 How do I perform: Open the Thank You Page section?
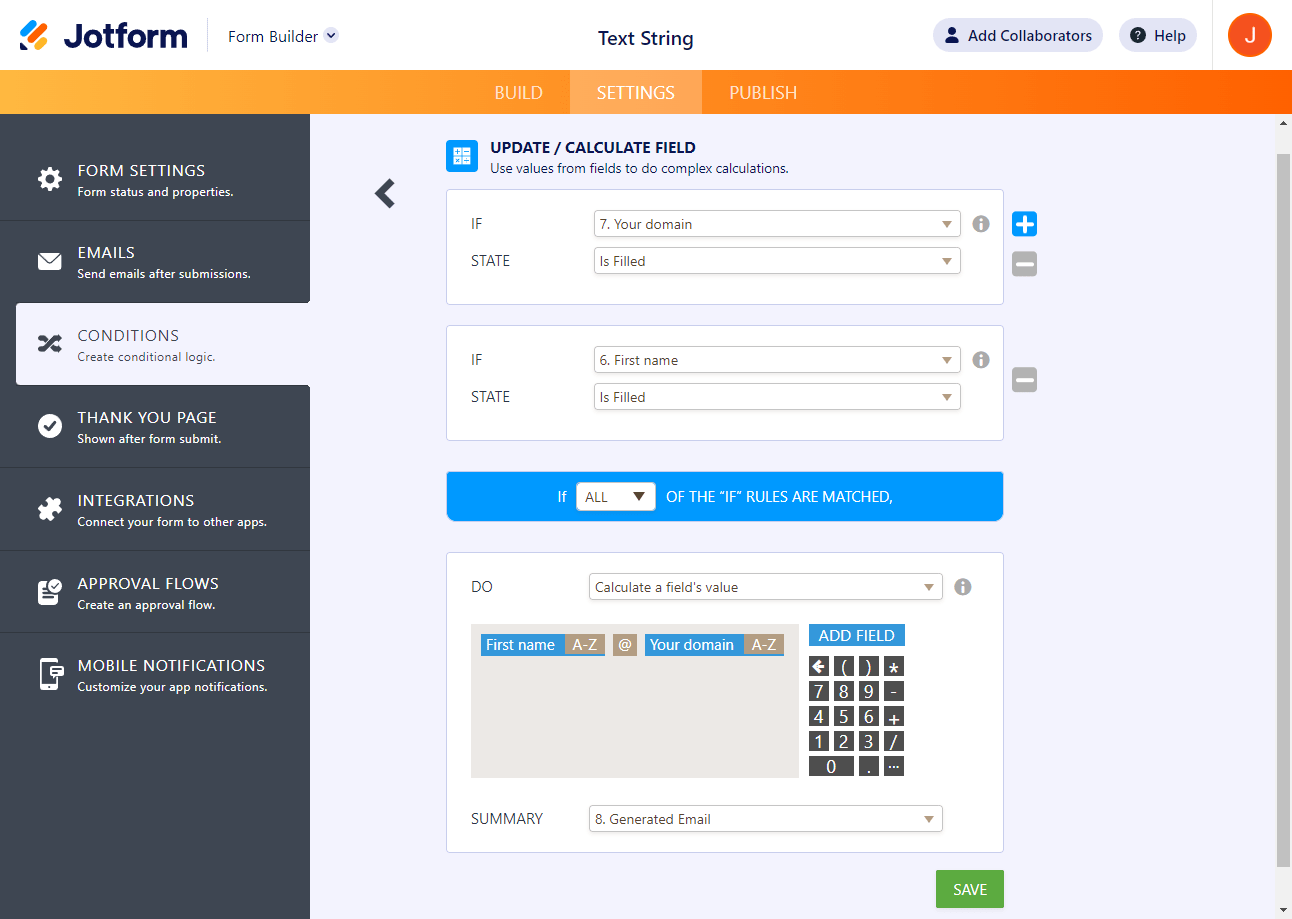[155, 427]
